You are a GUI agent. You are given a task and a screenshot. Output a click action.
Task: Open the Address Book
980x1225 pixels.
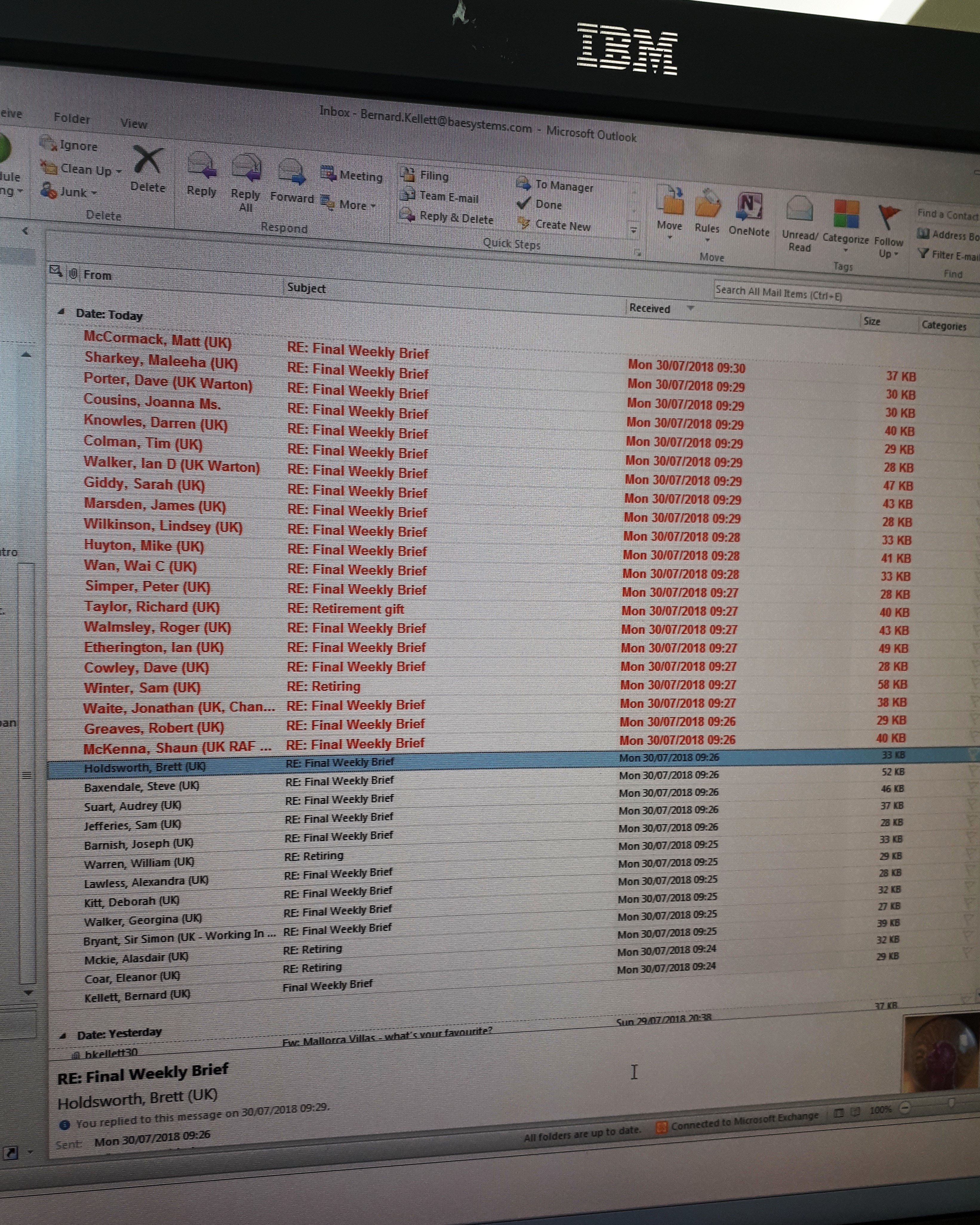tap(949, 235)
